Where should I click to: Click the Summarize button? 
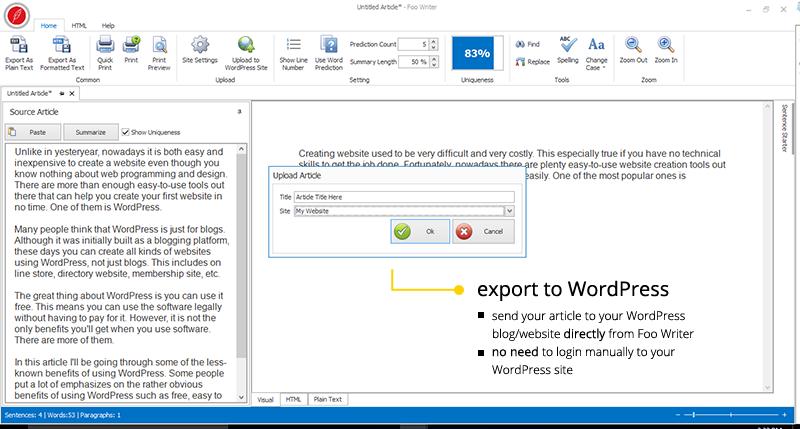[x=91, y=132]
